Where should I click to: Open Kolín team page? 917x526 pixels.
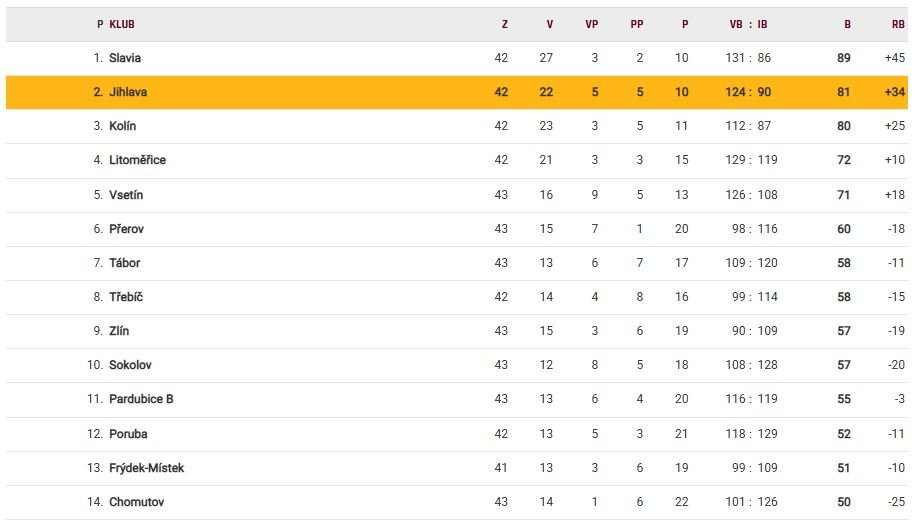[123, 126]
